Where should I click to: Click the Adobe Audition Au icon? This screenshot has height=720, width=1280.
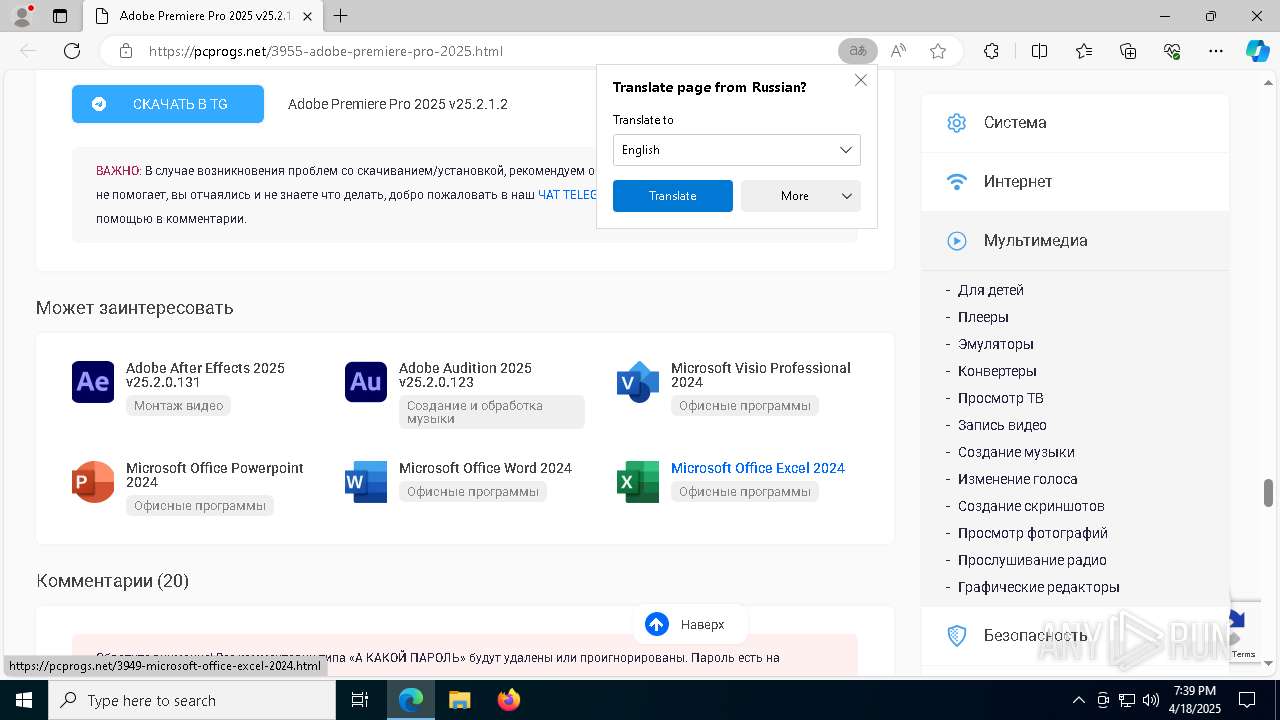[366, 382]
